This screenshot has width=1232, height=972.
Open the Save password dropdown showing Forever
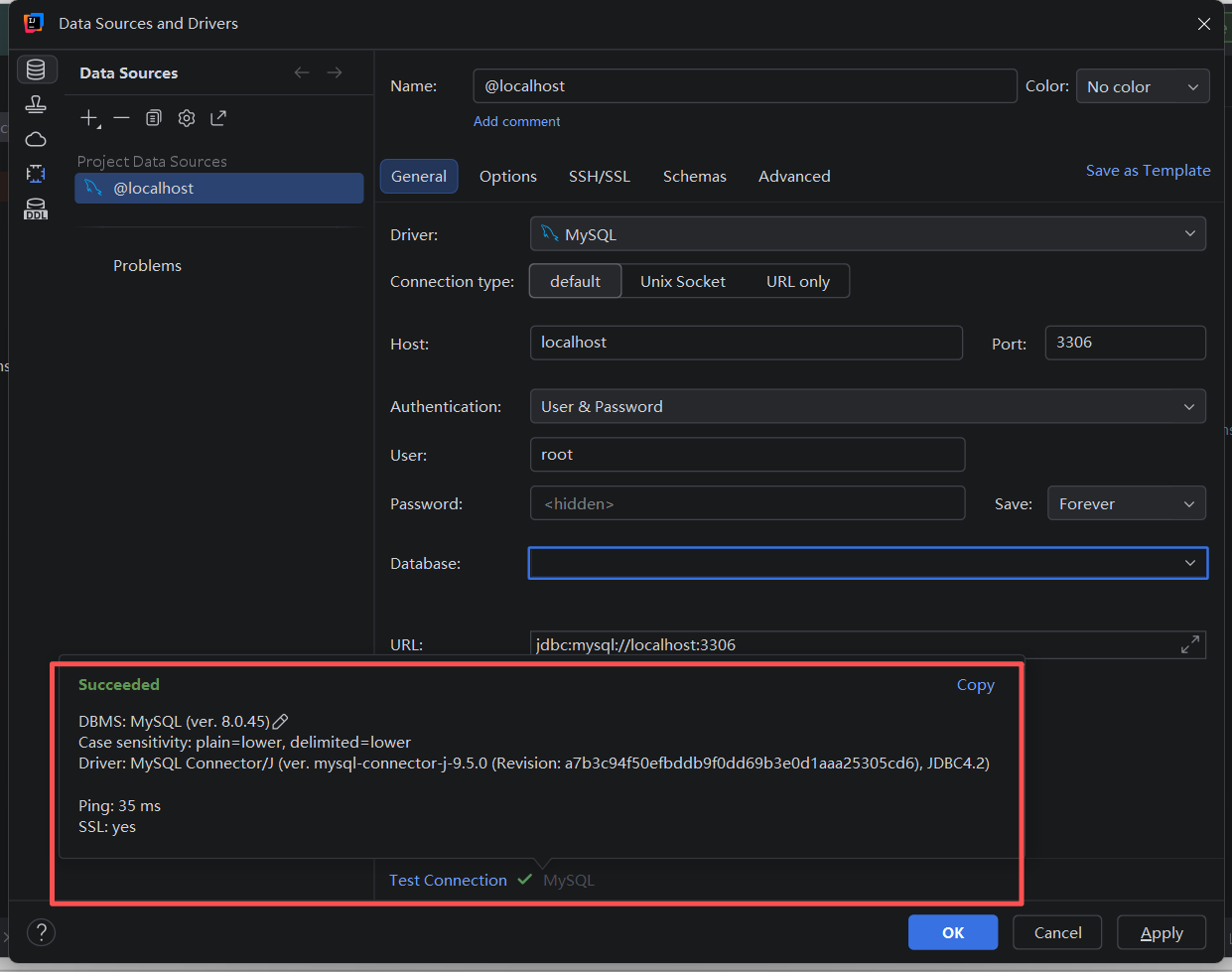1127,503
